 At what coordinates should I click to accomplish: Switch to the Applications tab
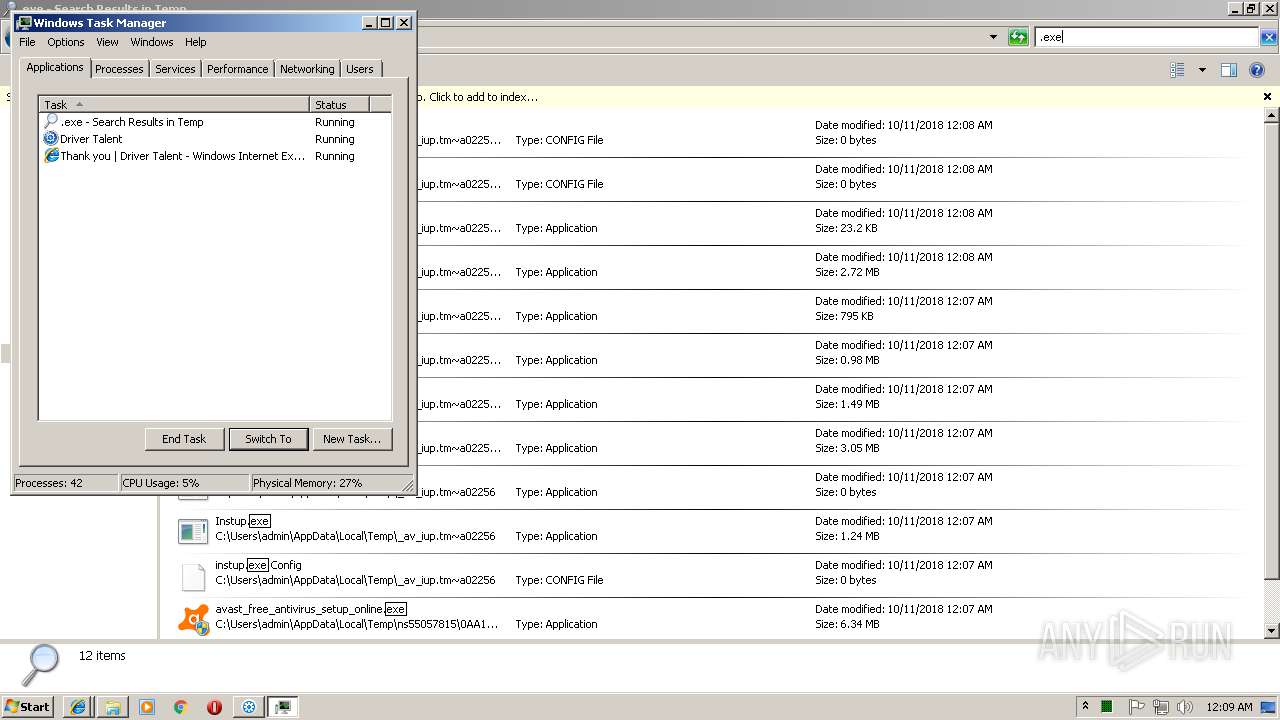coord(55,67)
